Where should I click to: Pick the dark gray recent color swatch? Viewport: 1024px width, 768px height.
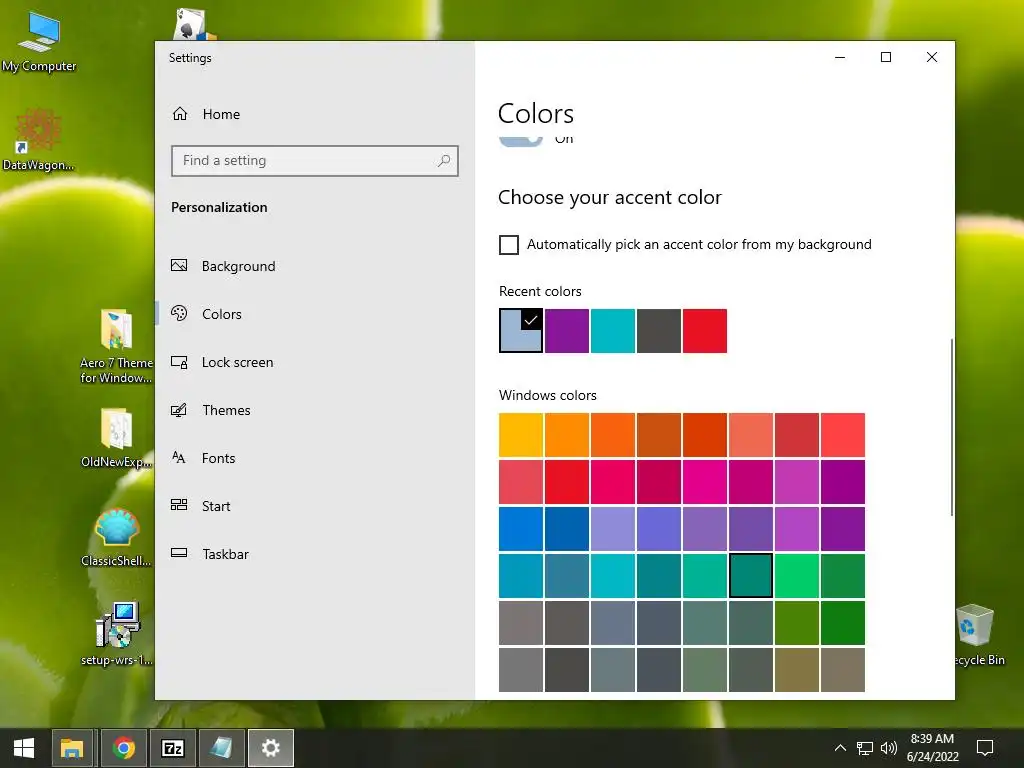point(659,330)
